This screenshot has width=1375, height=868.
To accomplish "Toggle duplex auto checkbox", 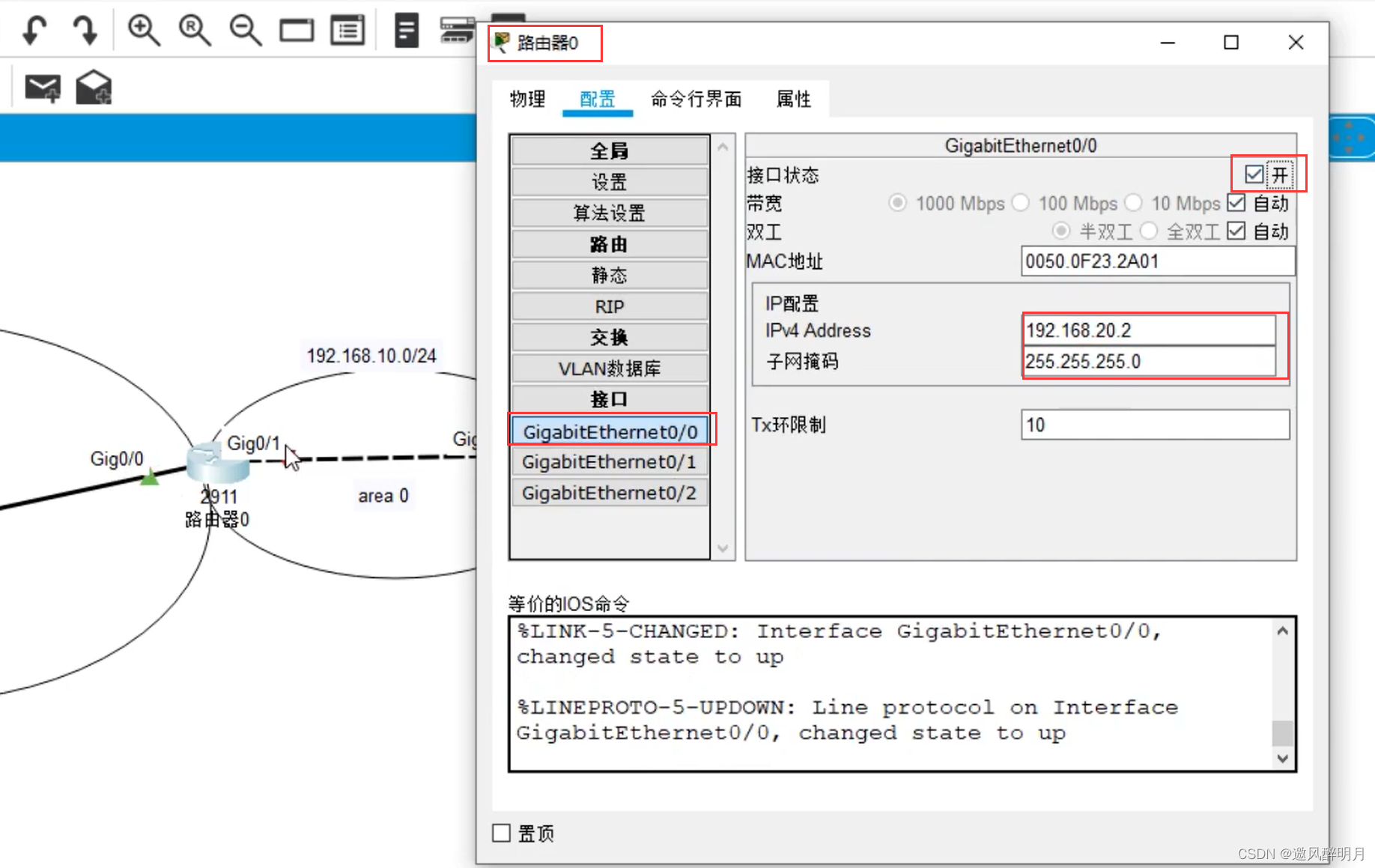I will click(x=1236, y=231).
